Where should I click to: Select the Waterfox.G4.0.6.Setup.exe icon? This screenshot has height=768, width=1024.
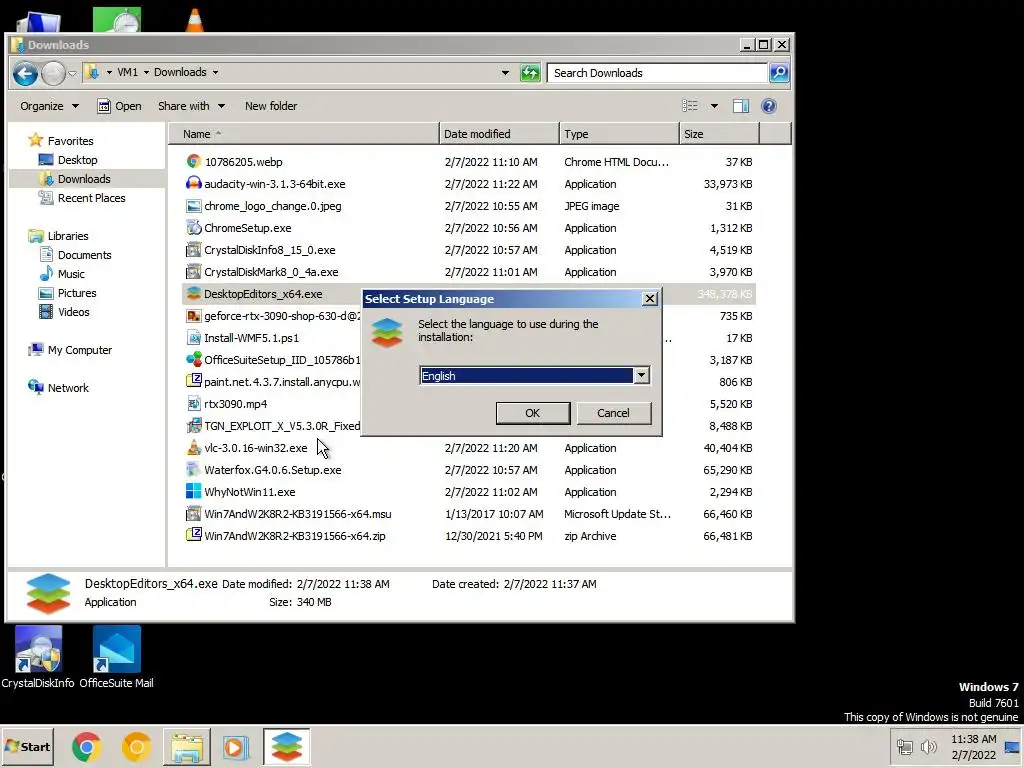[193, 470]
